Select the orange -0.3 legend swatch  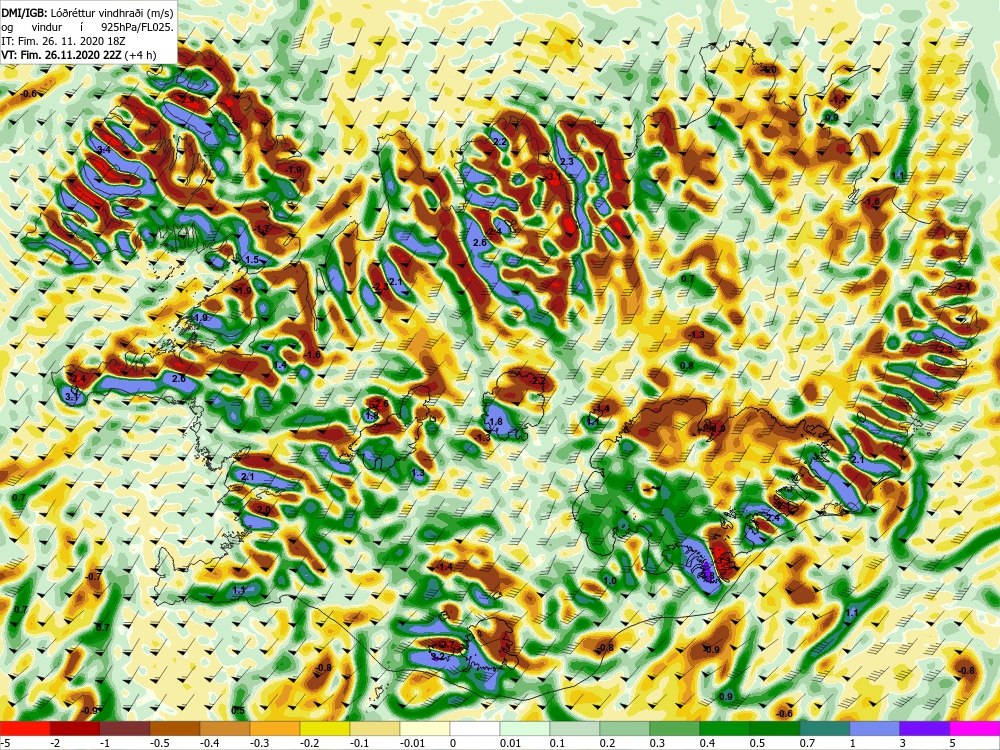click(275, 729)
